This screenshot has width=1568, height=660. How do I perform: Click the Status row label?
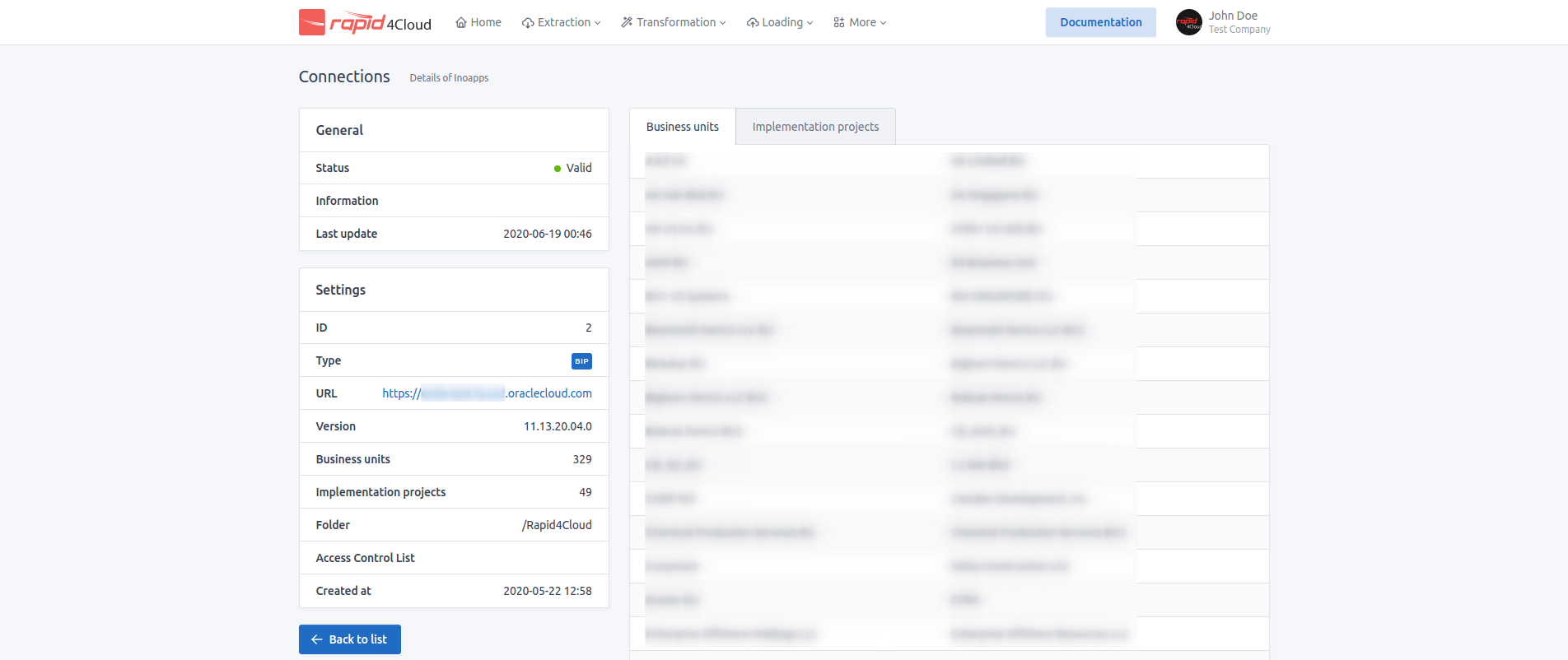[333, 168]
